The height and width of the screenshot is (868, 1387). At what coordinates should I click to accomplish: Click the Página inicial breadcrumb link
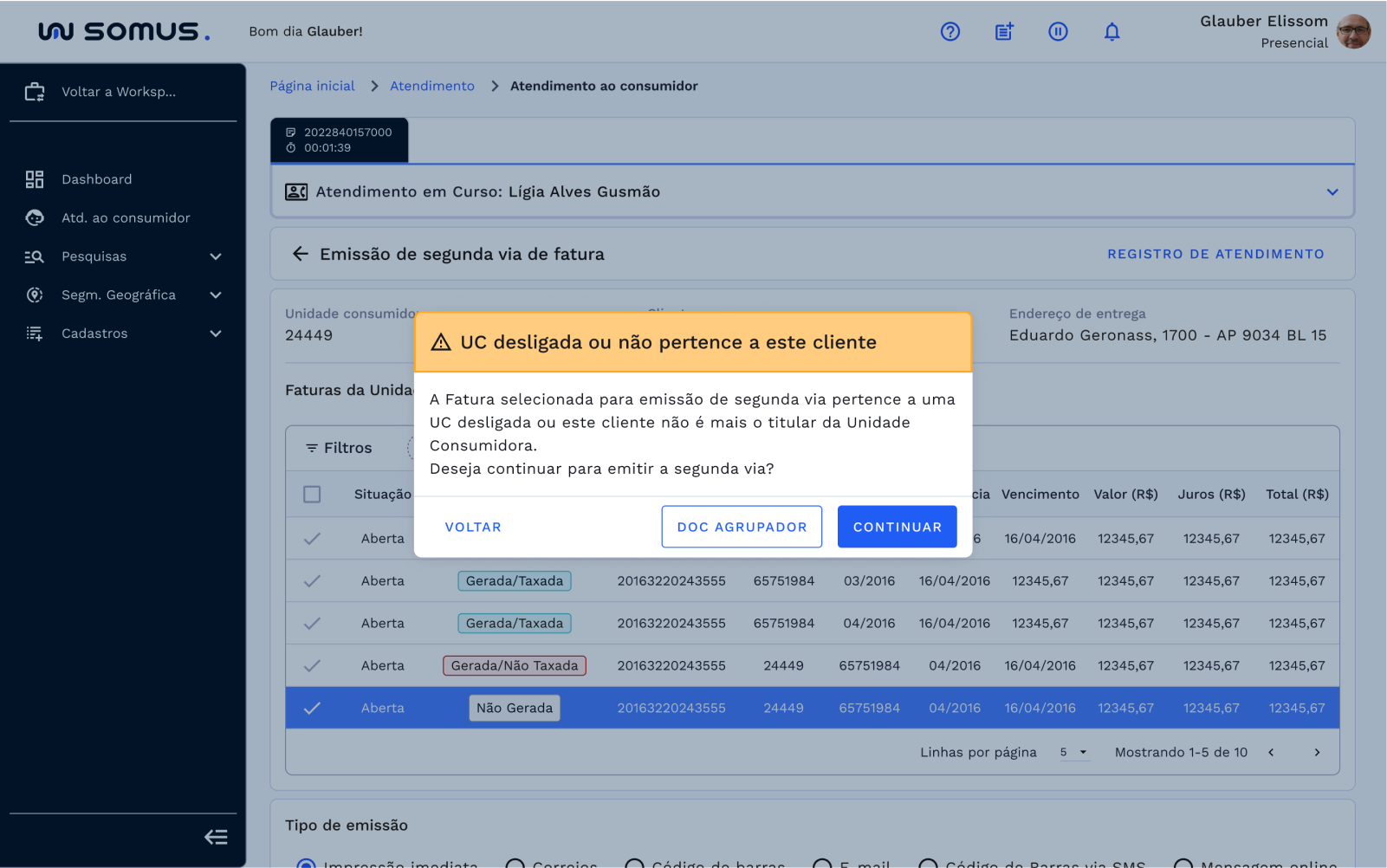click(312, 86)
